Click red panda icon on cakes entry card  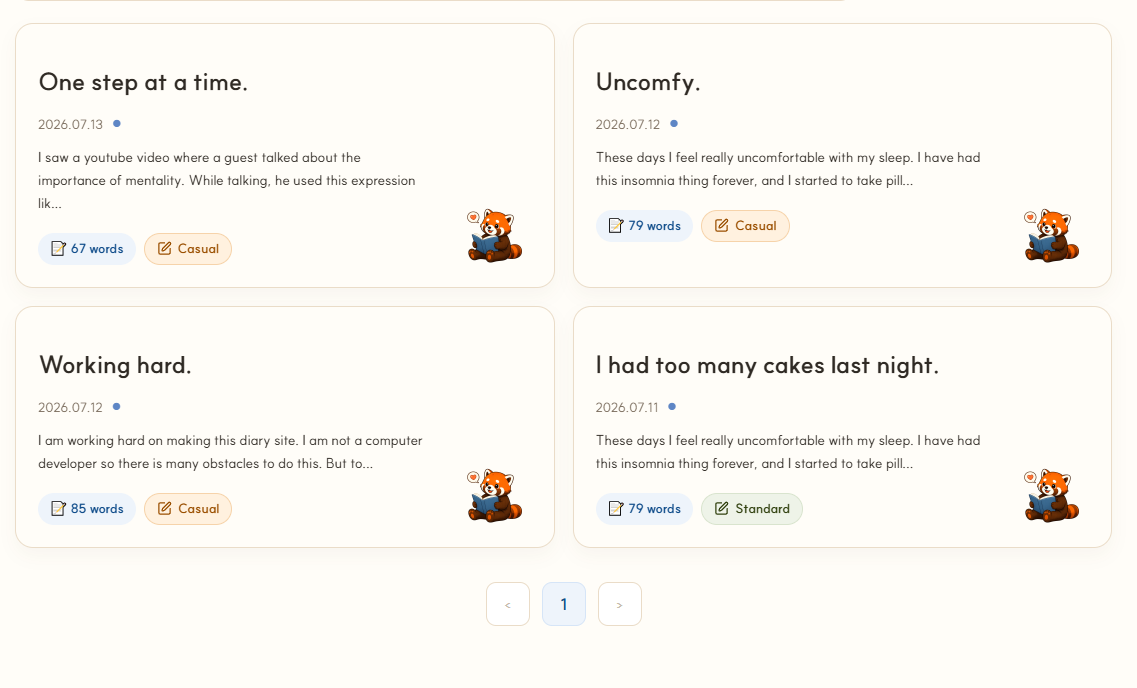1051,495
